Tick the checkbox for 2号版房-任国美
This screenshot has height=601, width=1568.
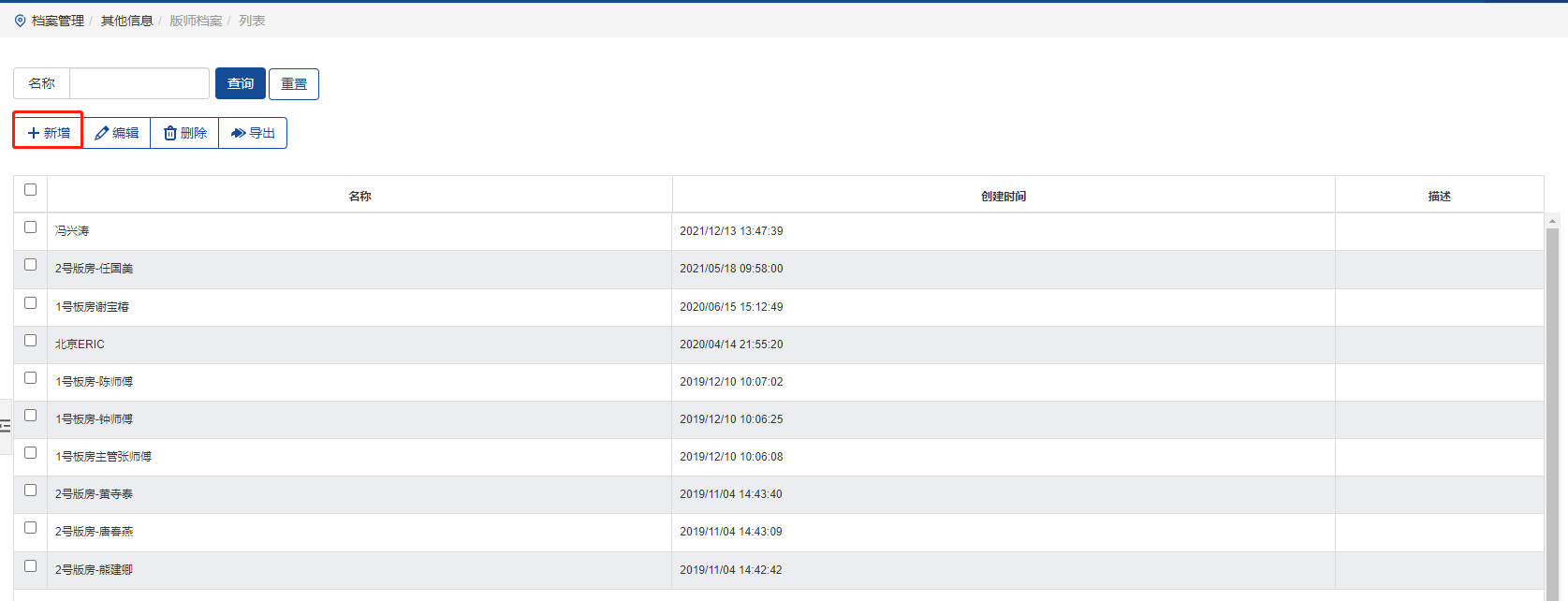30,265
